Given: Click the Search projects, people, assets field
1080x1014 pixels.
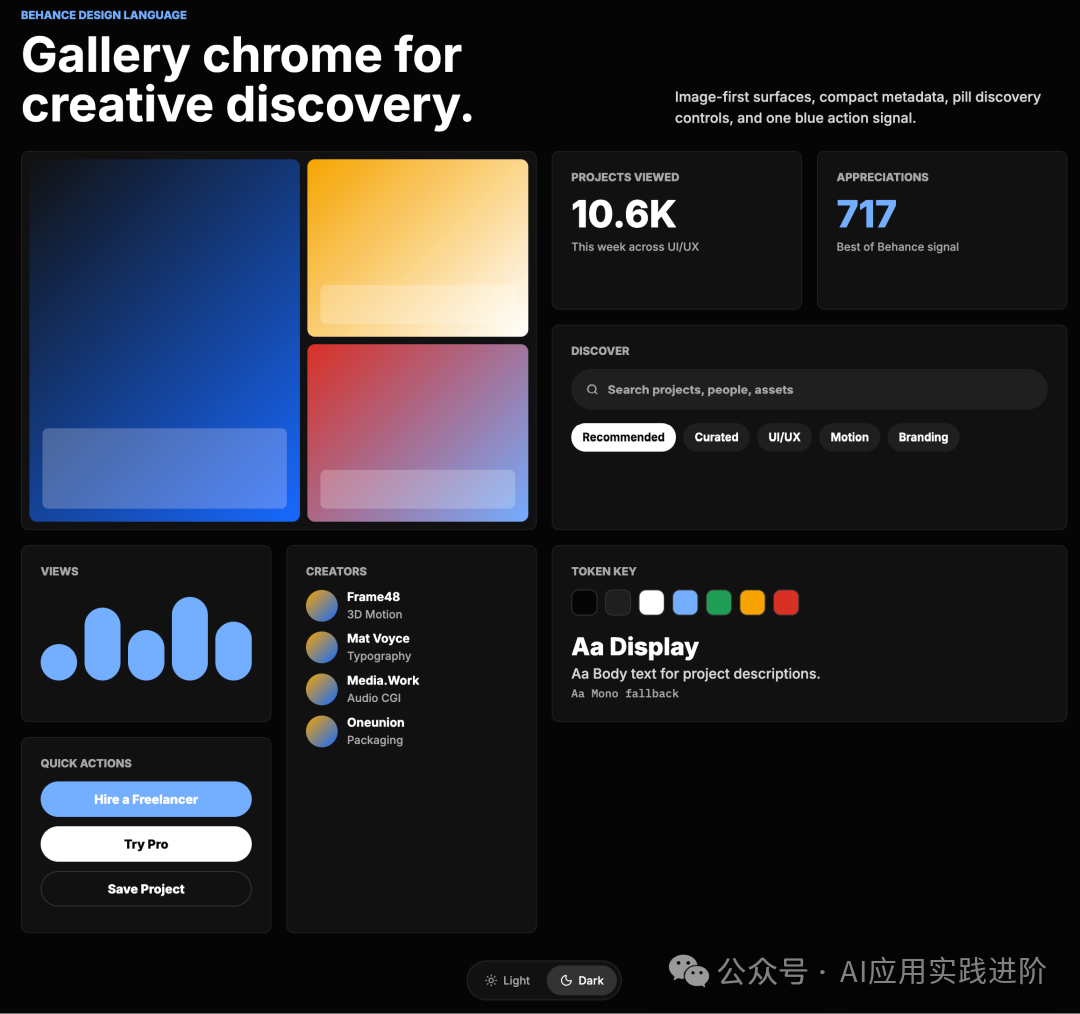Looking at the screenshot, I should coord(809,390).
